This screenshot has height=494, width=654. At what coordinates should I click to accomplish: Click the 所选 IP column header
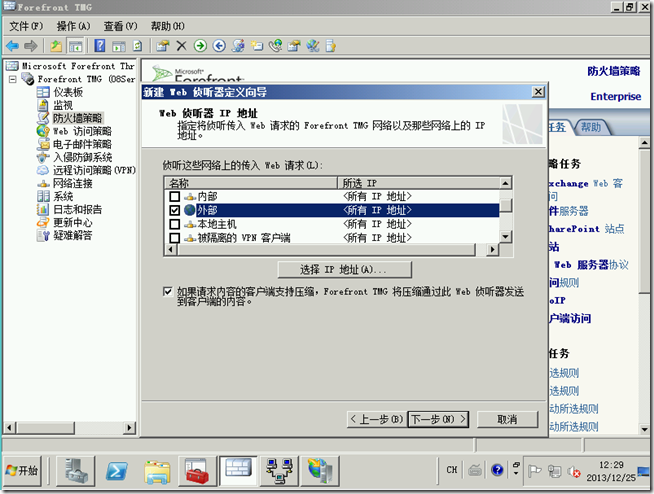pyautogui.click(x=418, y=183)
